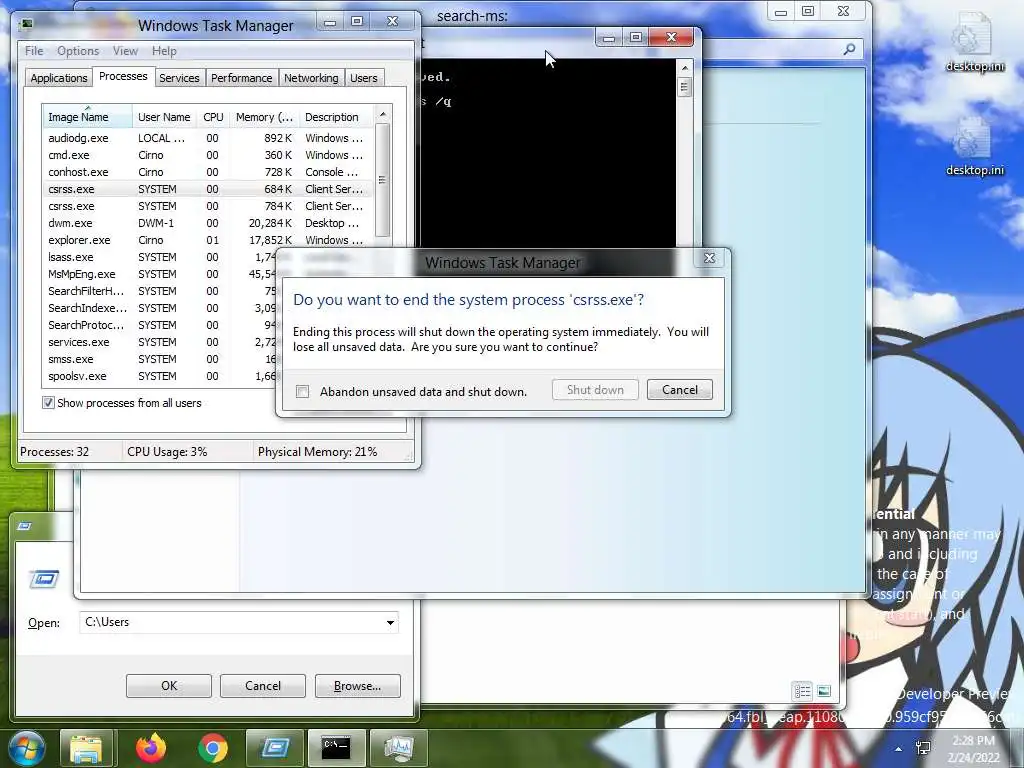Select the SearchFilterH... process row
Viewport: 1024px width, 768px height.
coord(160,291)
